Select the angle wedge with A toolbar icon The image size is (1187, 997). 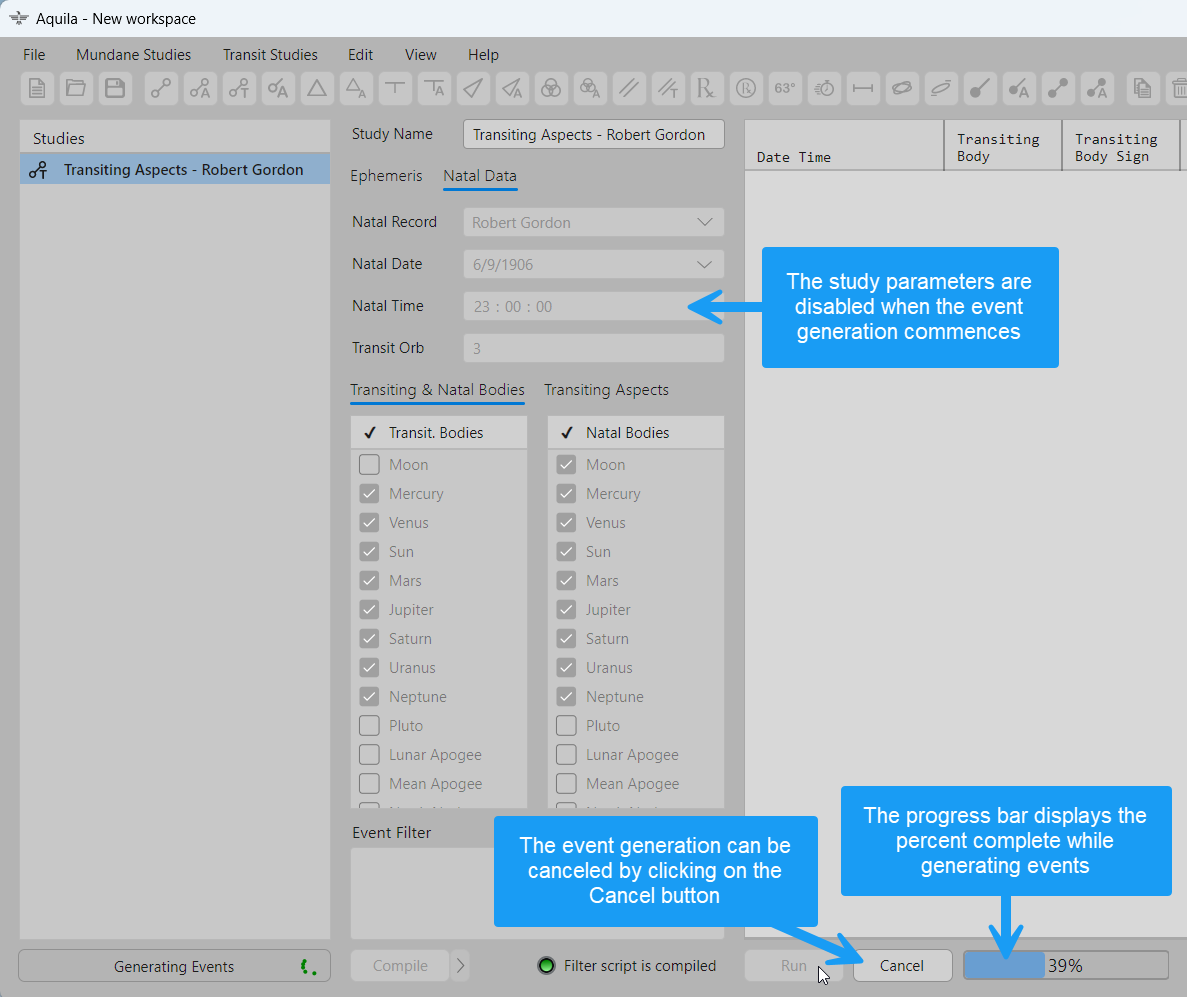pyautogui.click(x=512, y=89)
